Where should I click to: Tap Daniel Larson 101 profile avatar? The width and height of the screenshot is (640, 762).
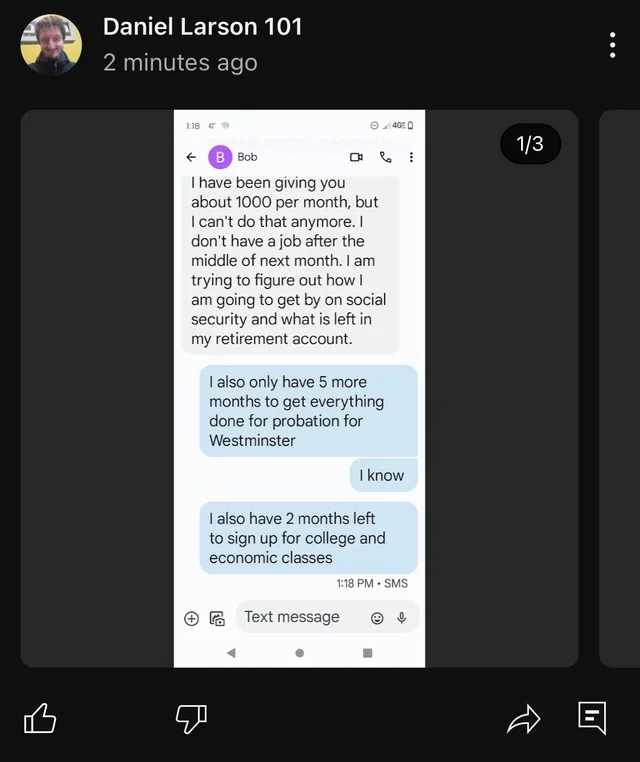click(51, 45)
